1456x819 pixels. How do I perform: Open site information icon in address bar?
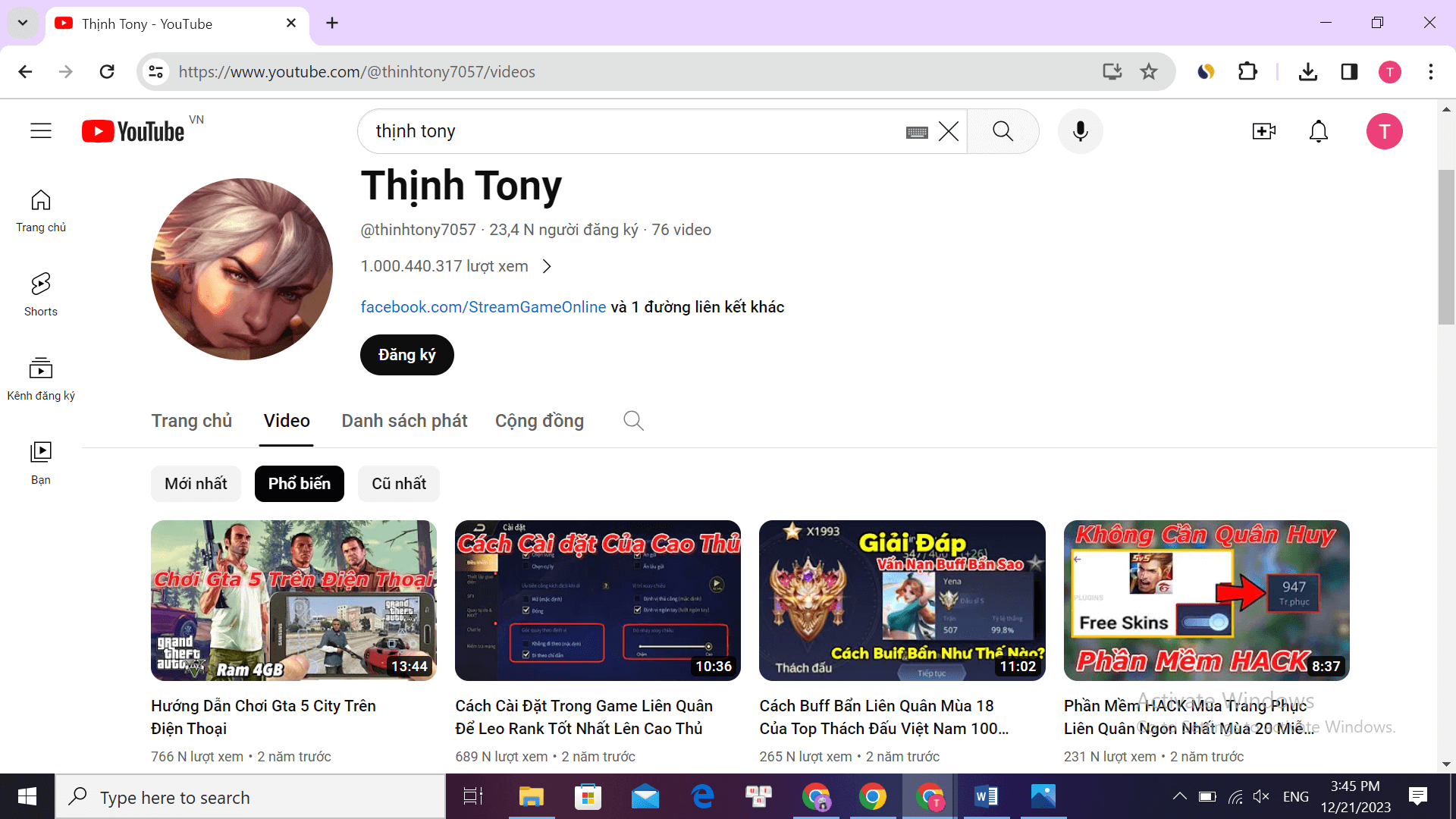[155, 71]
